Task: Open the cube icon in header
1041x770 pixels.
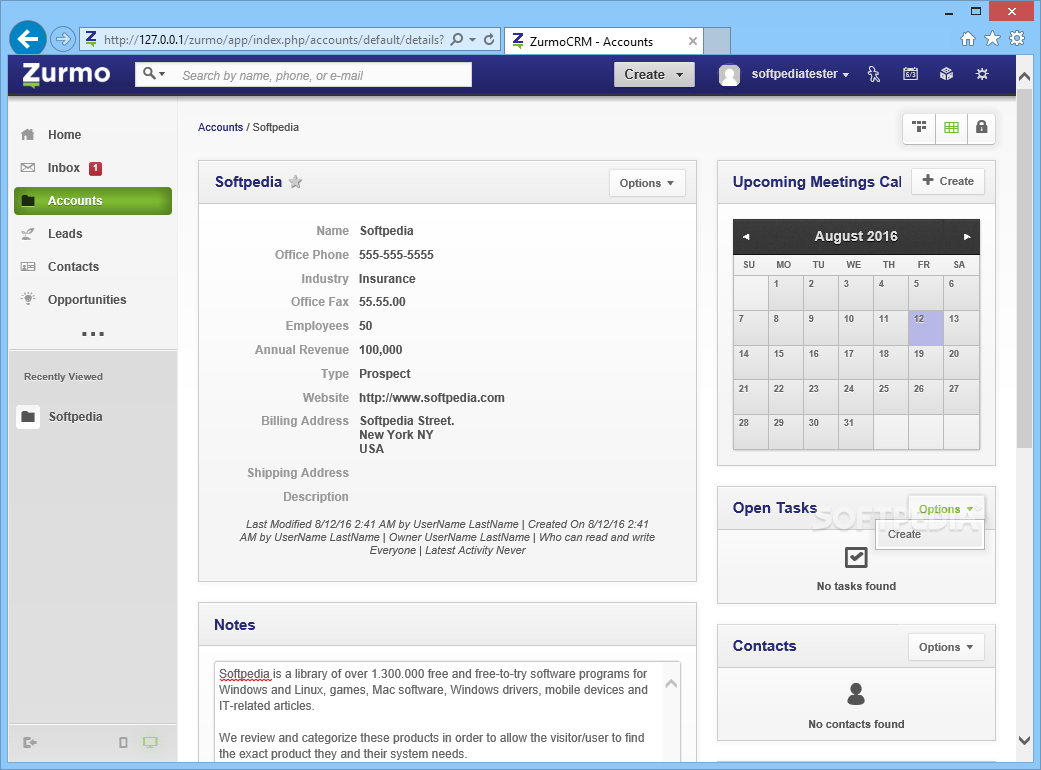Action: point(946,74)
